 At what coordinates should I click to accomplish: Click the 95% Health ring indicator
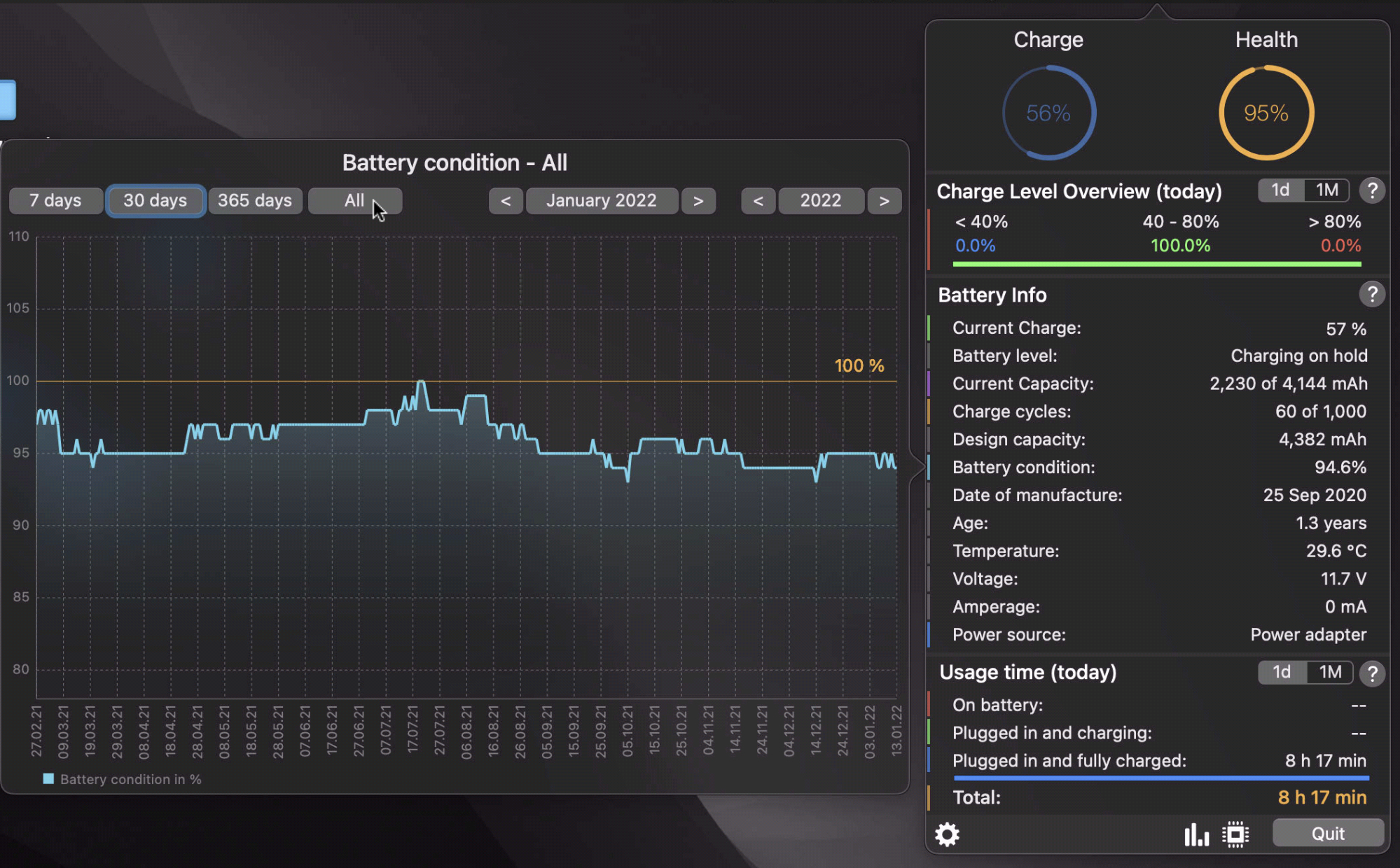(x=1266, y=113)
